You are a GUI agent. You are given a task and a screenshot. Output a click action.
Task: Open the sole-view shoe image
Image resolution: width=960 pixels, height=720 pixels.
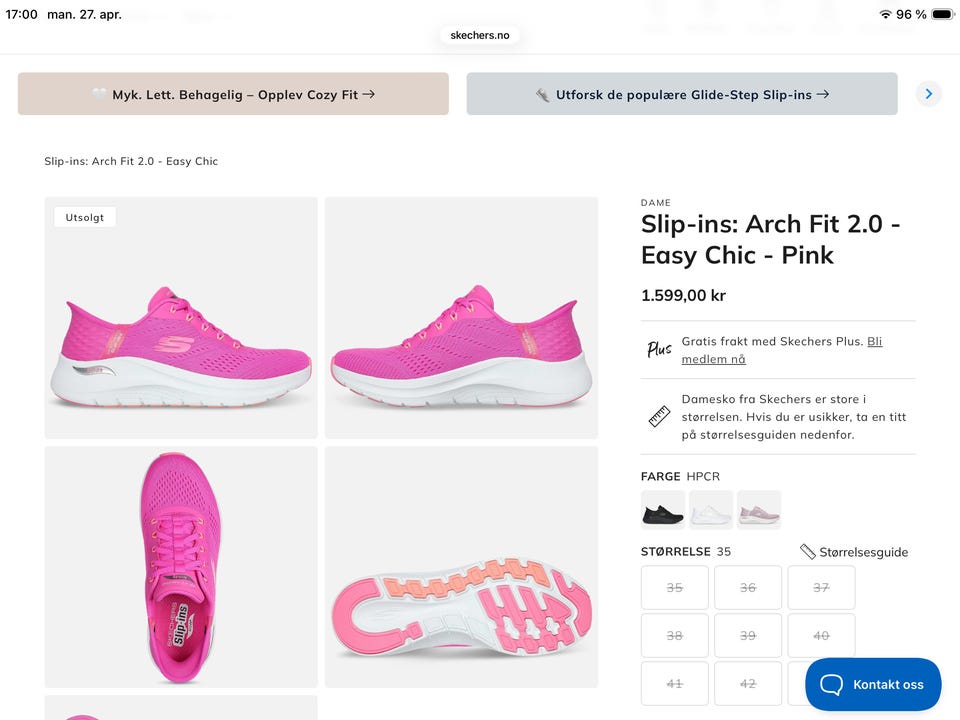pyautogui.click(x=461, y=567)
